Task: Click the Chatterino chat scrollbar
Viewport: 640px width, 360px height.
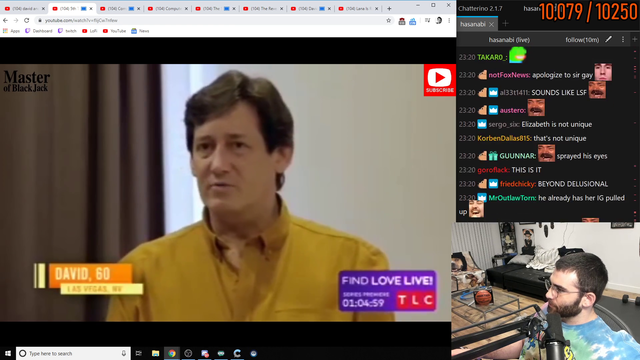Action: 635,135
